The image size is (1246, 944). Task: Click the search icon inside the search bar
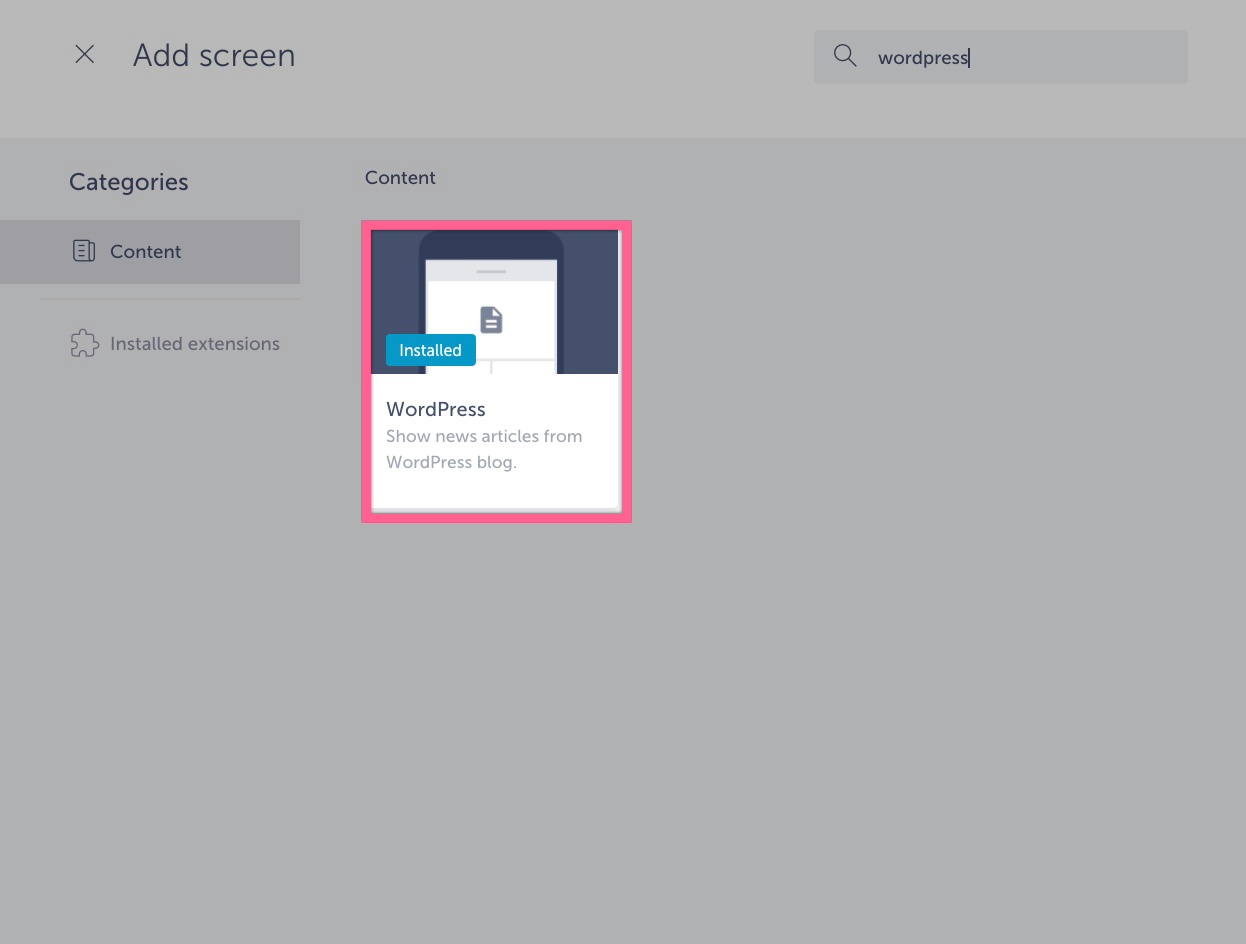[x=845, y=56]
